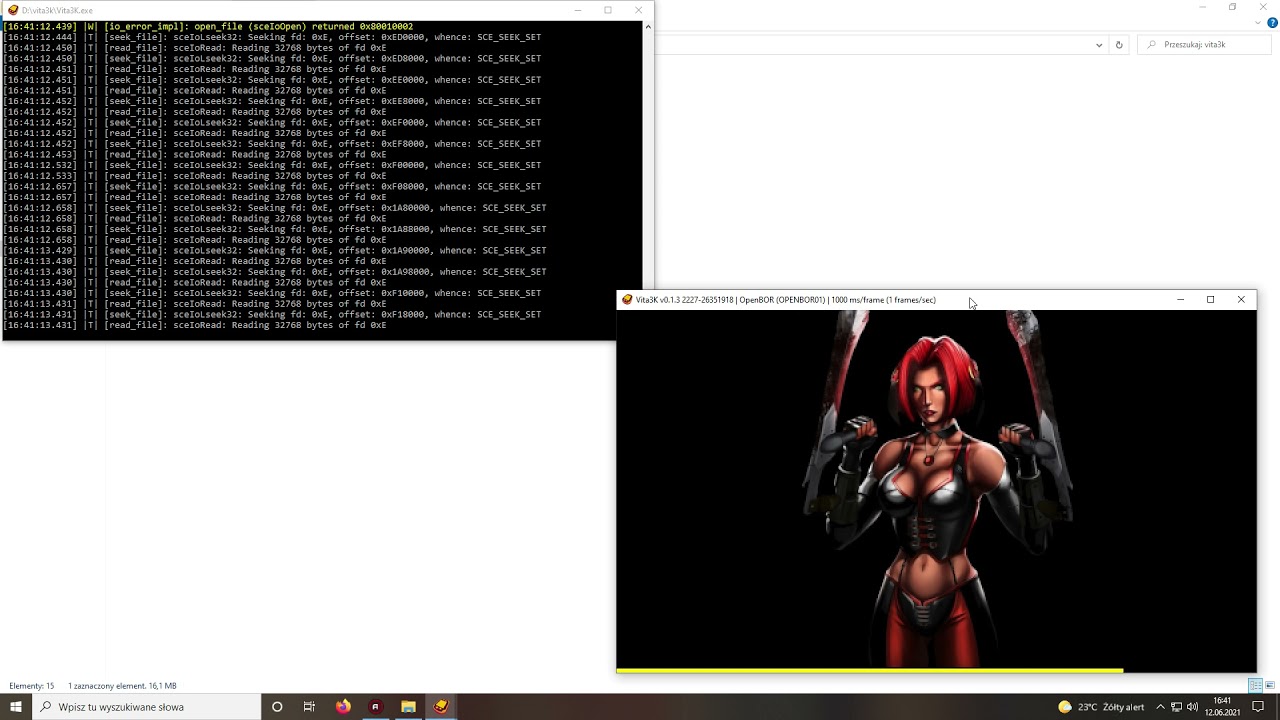The height and width of the screenshot is (720, 1280).
Task: Click the Vita3K emulator window title icon
Action: pos(627,300)
